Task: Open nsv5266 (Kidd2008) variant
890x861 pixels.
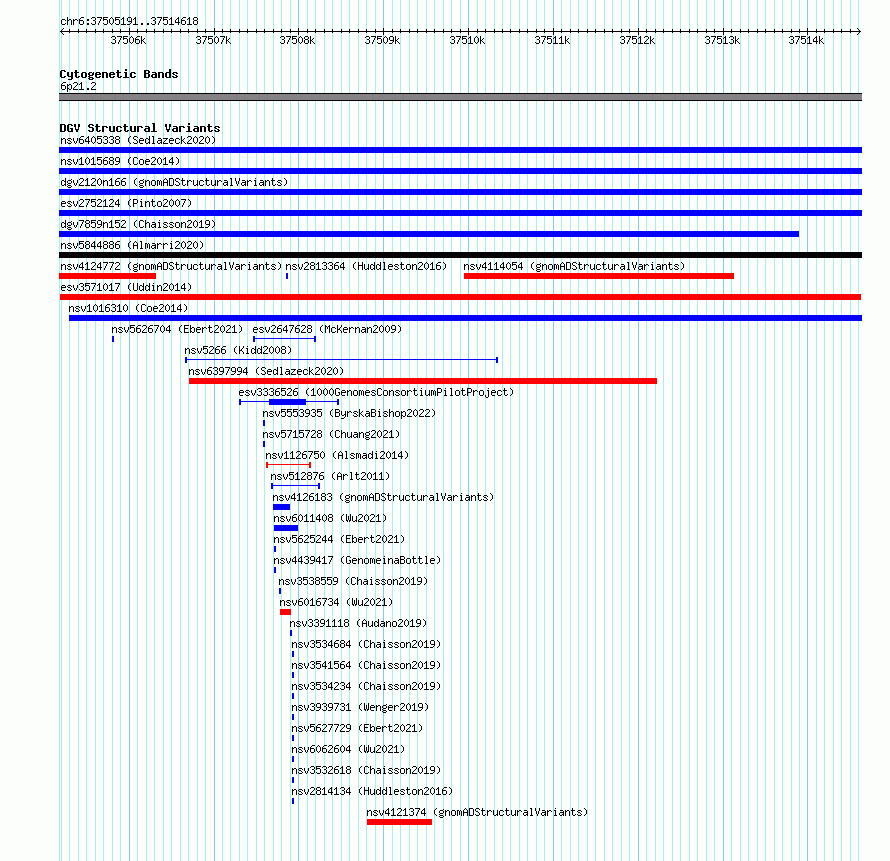Action: coord(238,350)
